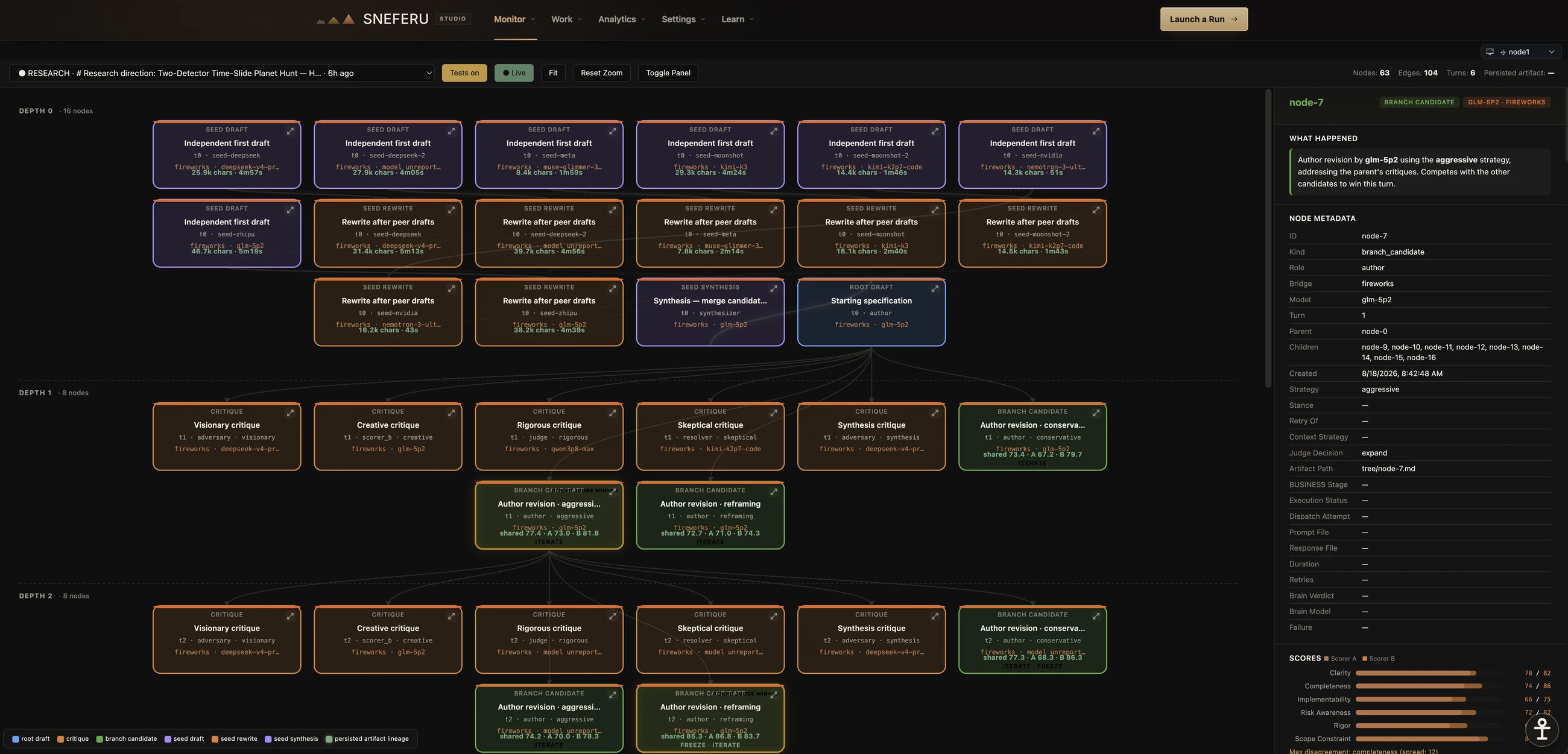Select the t1 aggressive Author revision node
The height and width of the screenshot is (754, 1568).
[549, 516]
